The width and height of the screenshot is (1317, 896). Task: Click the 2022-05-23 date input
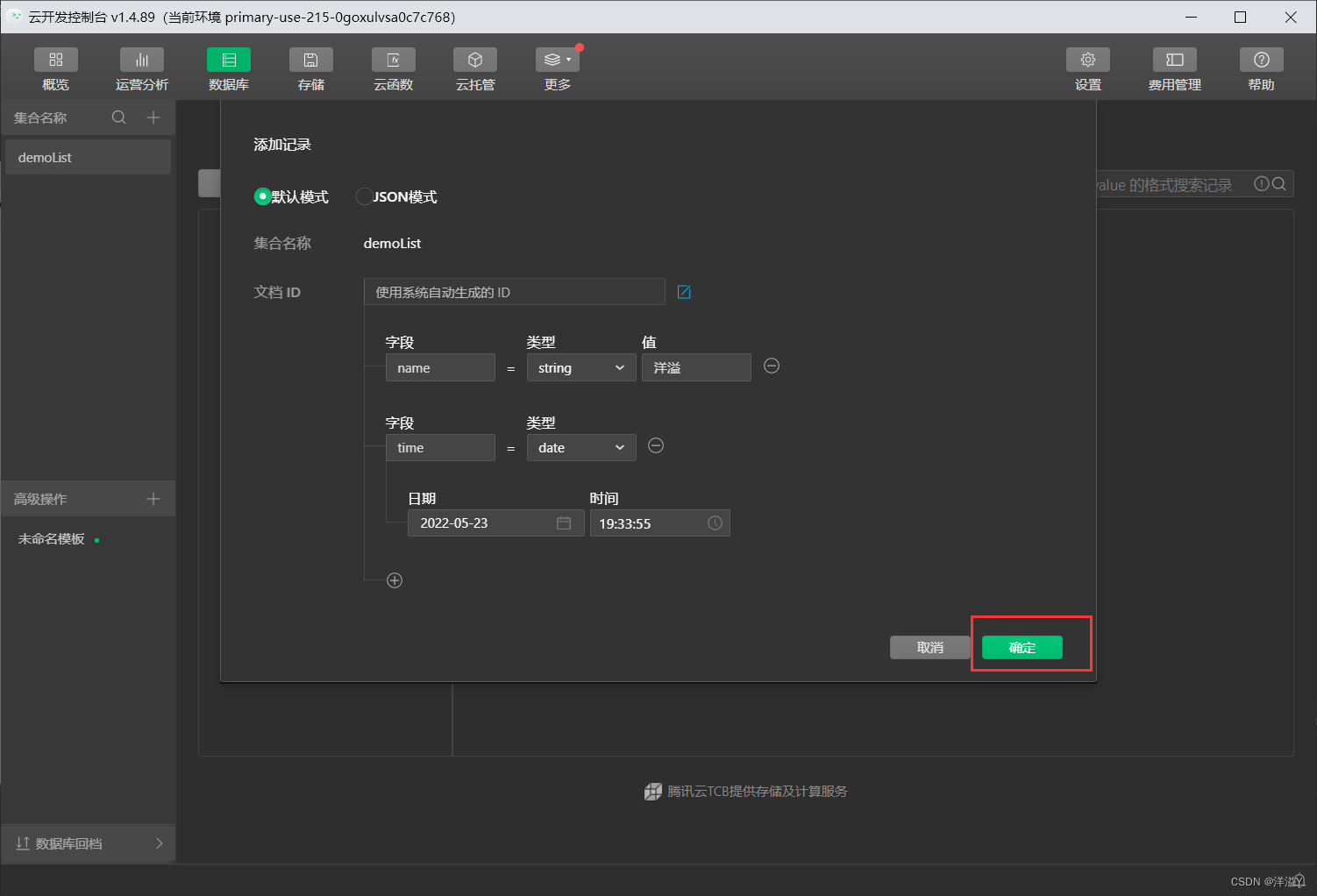pos(496,523)
